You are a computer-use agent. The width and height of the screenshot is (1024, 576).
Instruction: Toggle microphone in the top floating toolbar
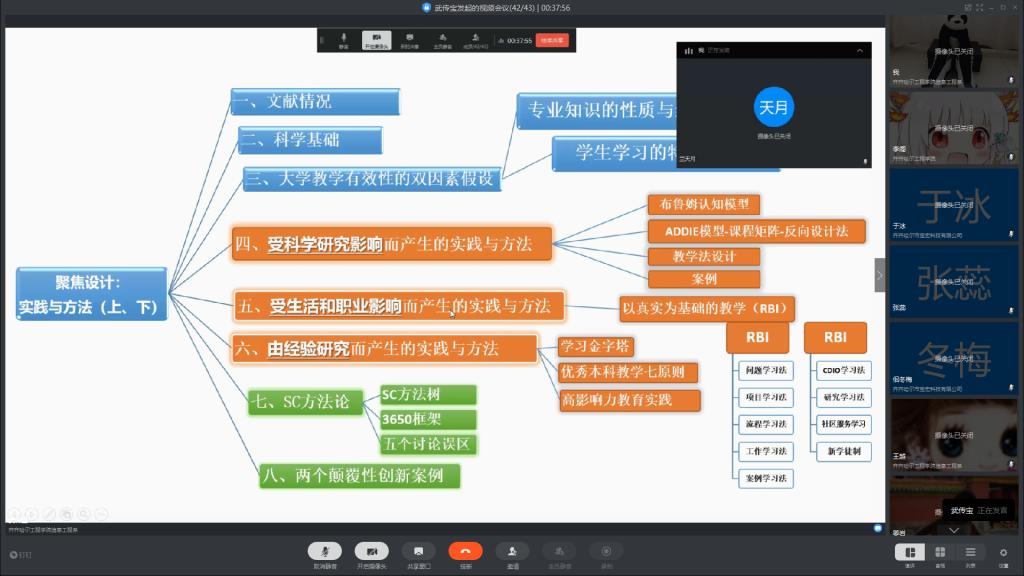[344, 40]
